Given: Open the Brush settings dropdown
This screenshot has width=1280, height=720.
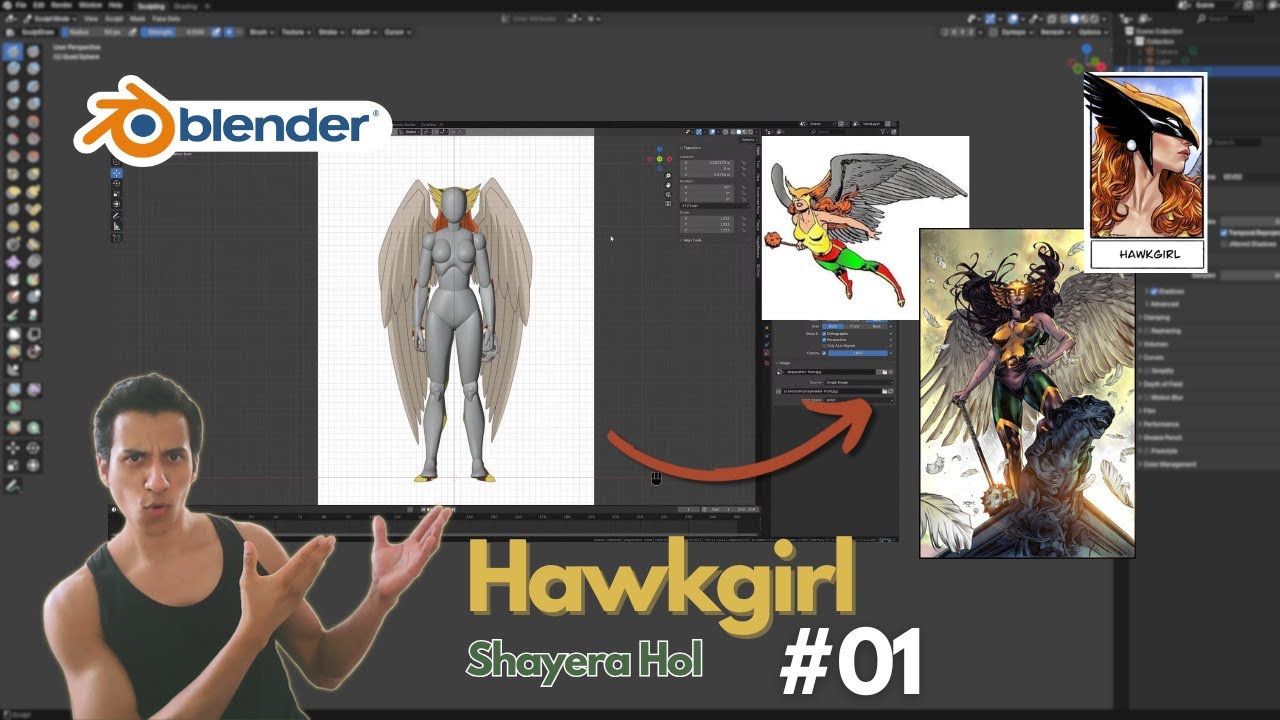Looking at the screenshot, I should [x=261, y=32].
